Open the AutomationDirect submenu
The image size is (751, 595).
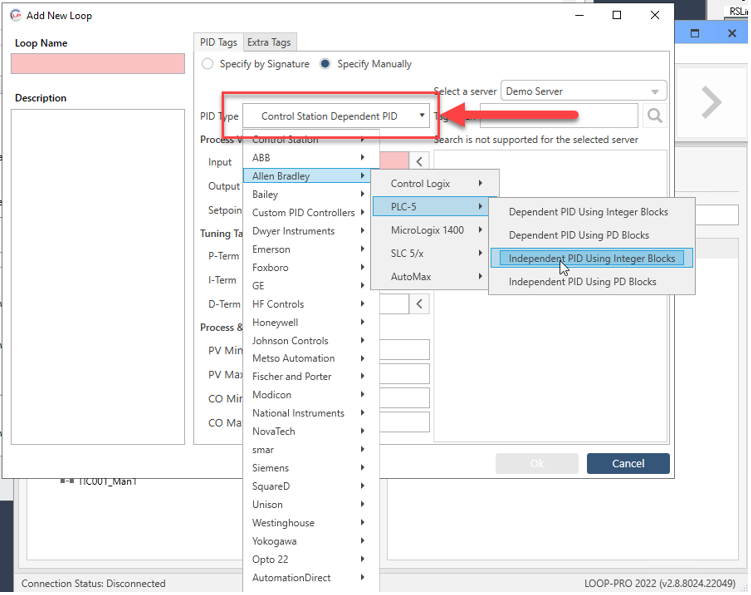point(309,577)
